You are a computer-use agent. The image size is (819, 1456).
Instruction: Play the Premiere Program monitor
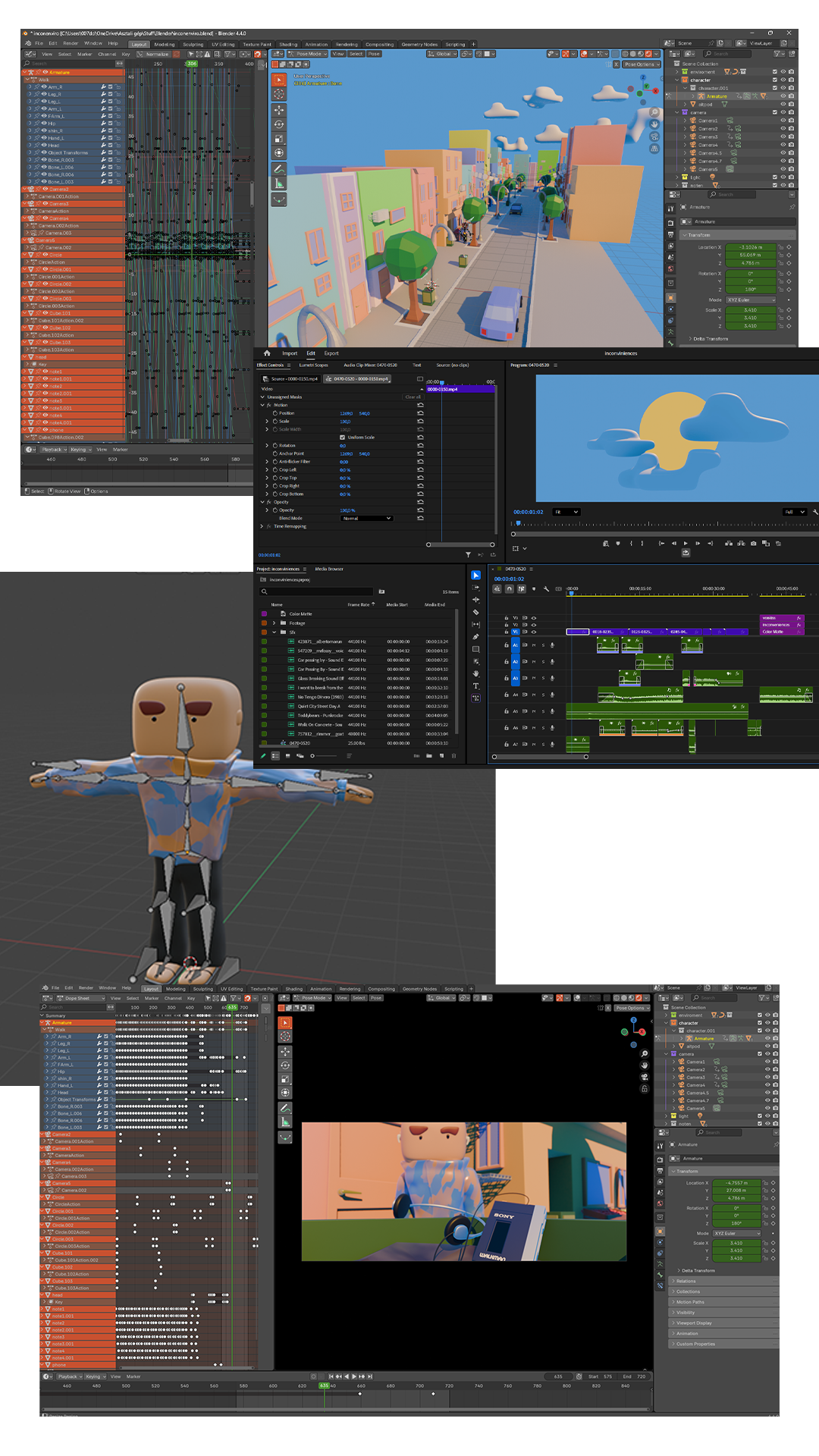pyautogui.click(x=686, y=543)
